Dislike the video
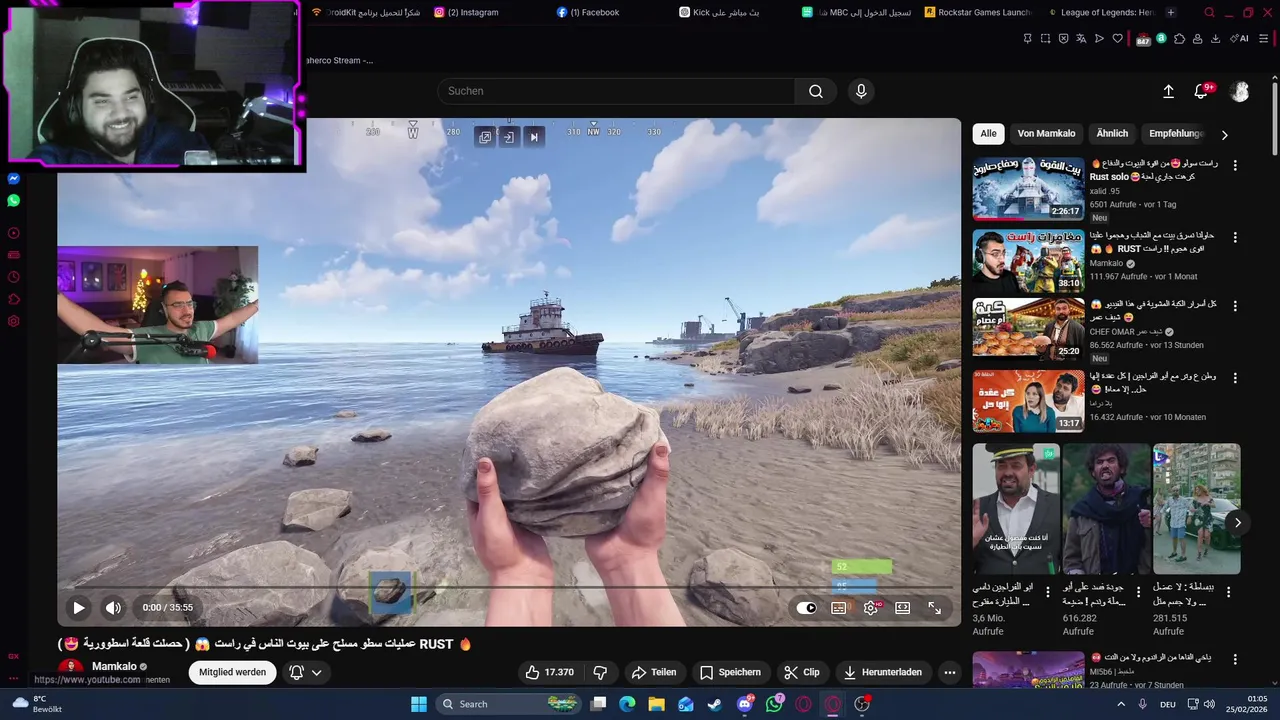The height and width of the screenshot is (720, 1280). tap(600, 672)
